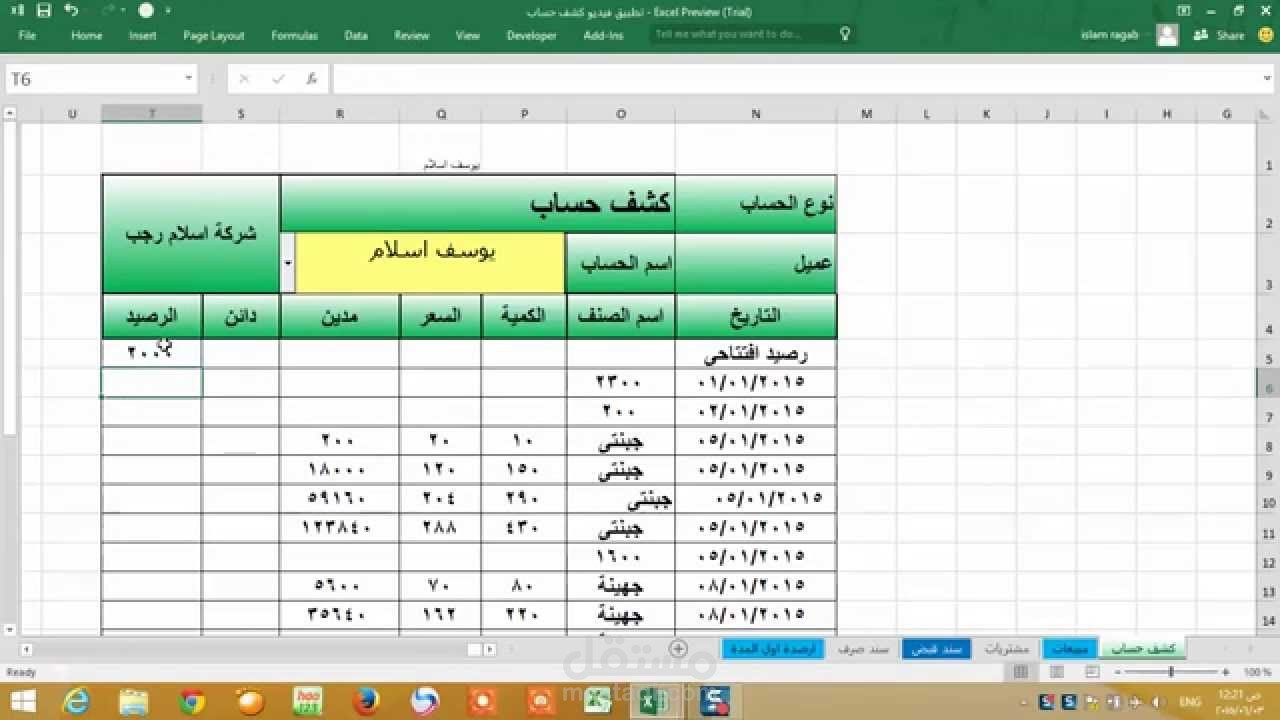Viewport: 1280px width, 720px height.
Task: Open the Developer ribbon tab
Action: tap(532, 35)
